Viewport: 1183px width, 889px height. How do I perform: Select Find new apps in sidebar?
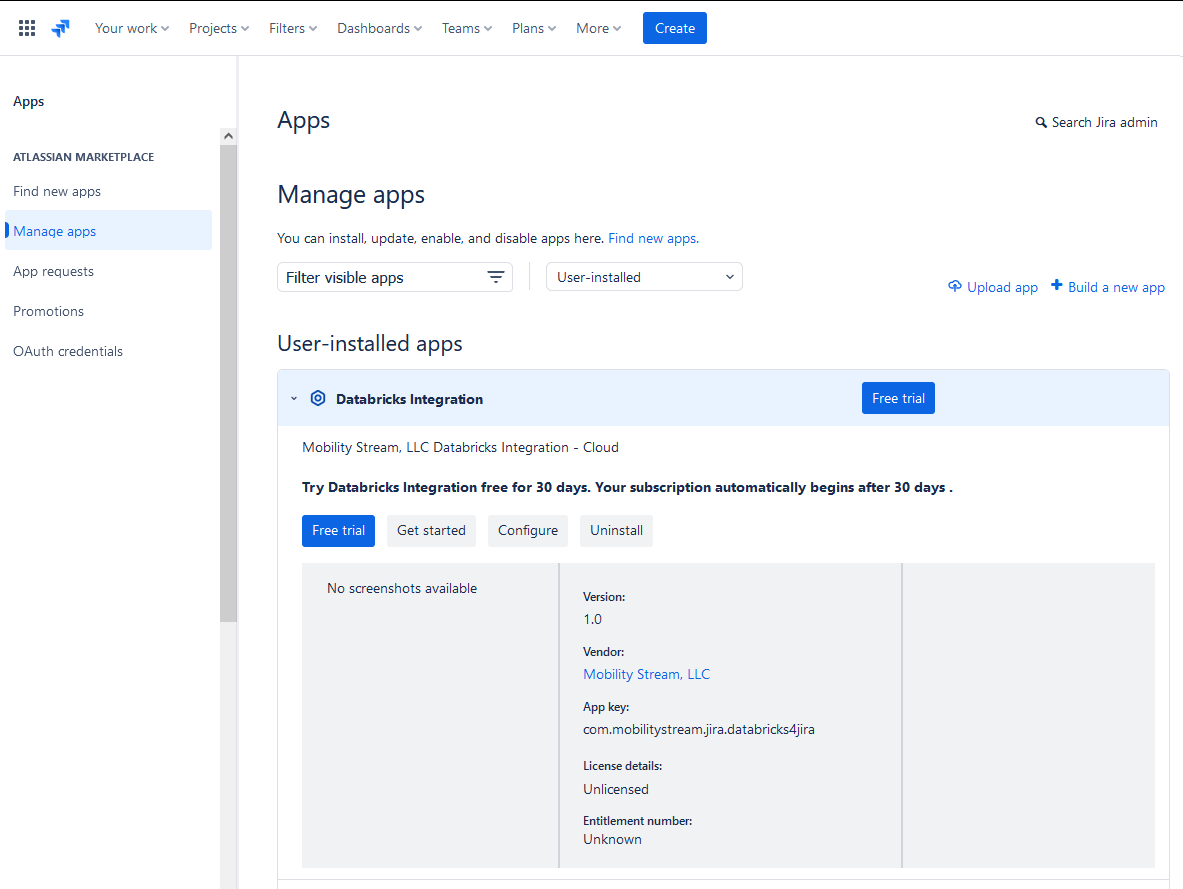coord(57,191)
